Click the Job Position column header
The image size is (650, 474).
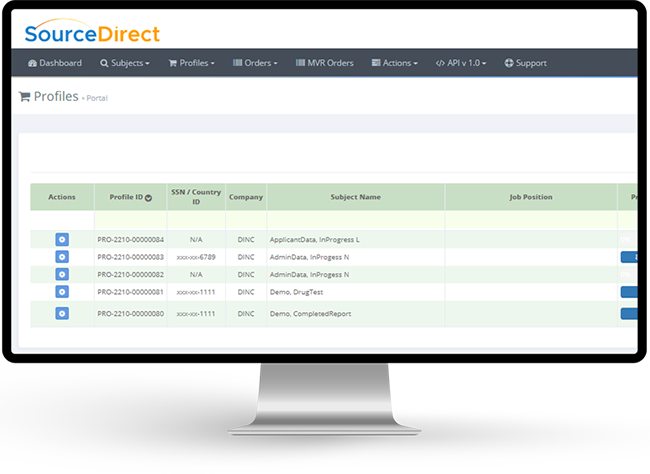click(531, 197)
